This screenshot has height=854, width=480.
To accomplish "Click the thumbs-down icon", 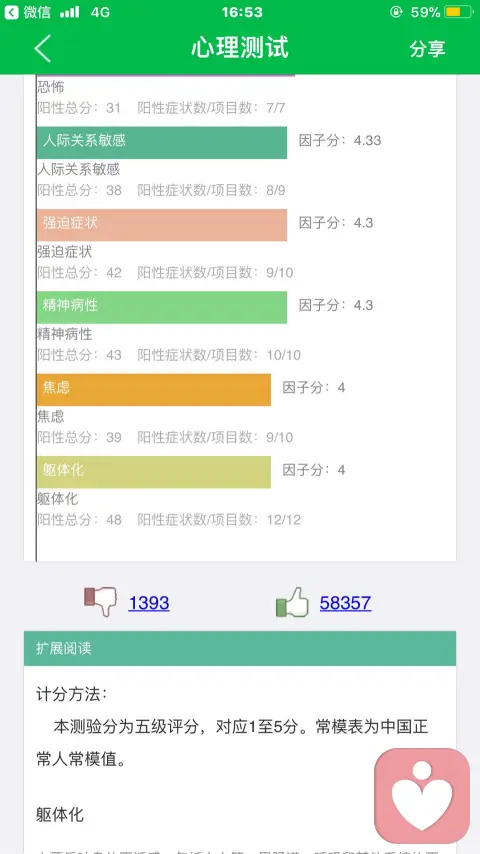I will [100, 601].
